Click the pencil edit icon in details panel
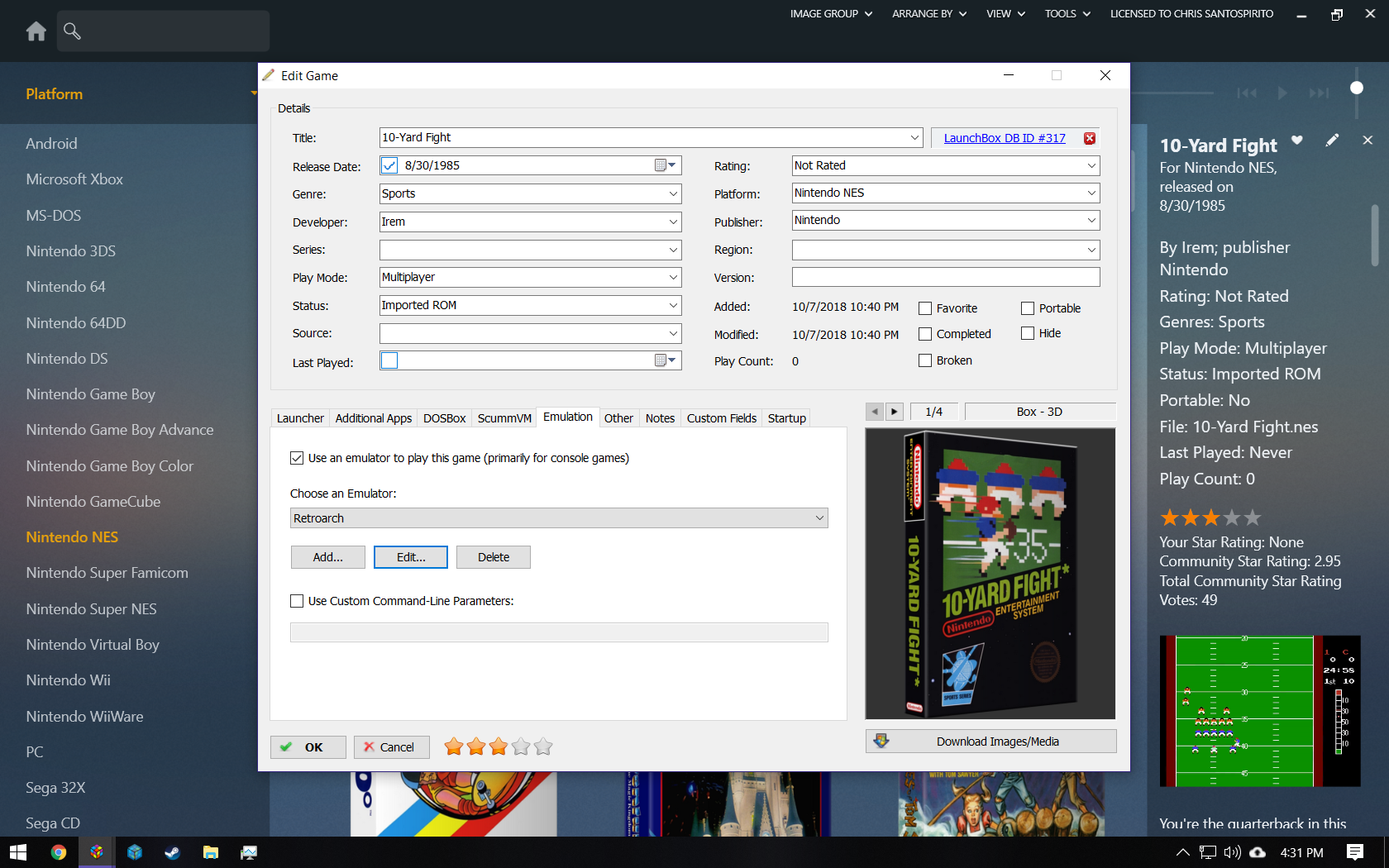The image size is (1389, 868). (1332, 141)
